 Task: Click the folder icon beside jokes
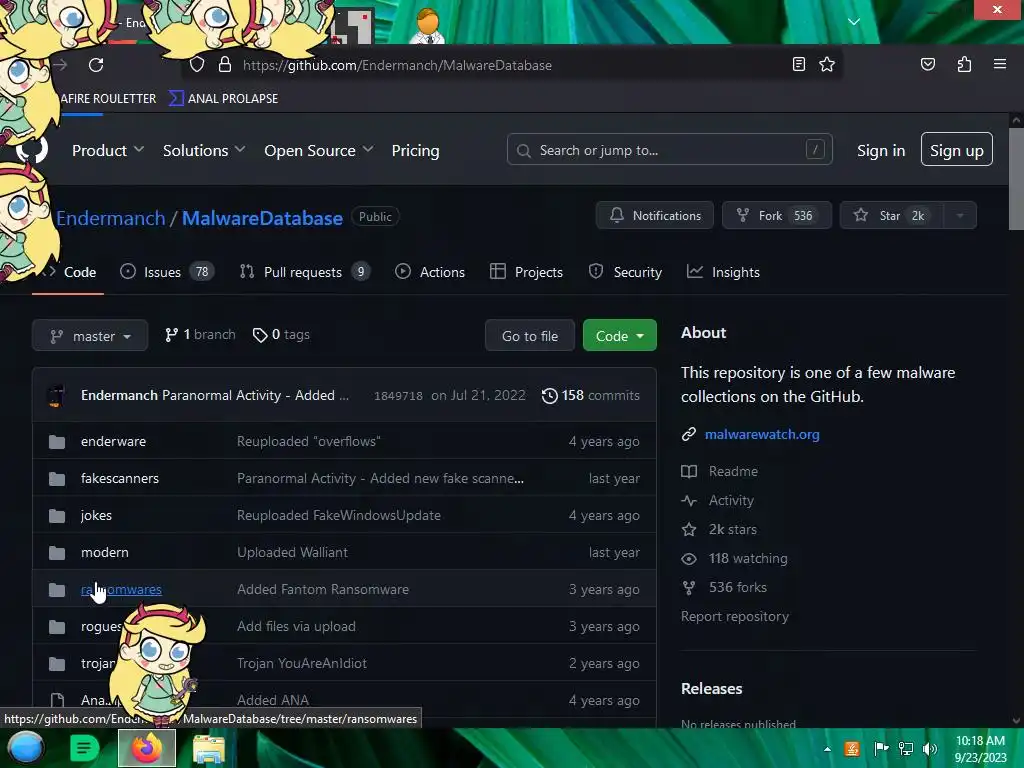click(x=57, y=516)
